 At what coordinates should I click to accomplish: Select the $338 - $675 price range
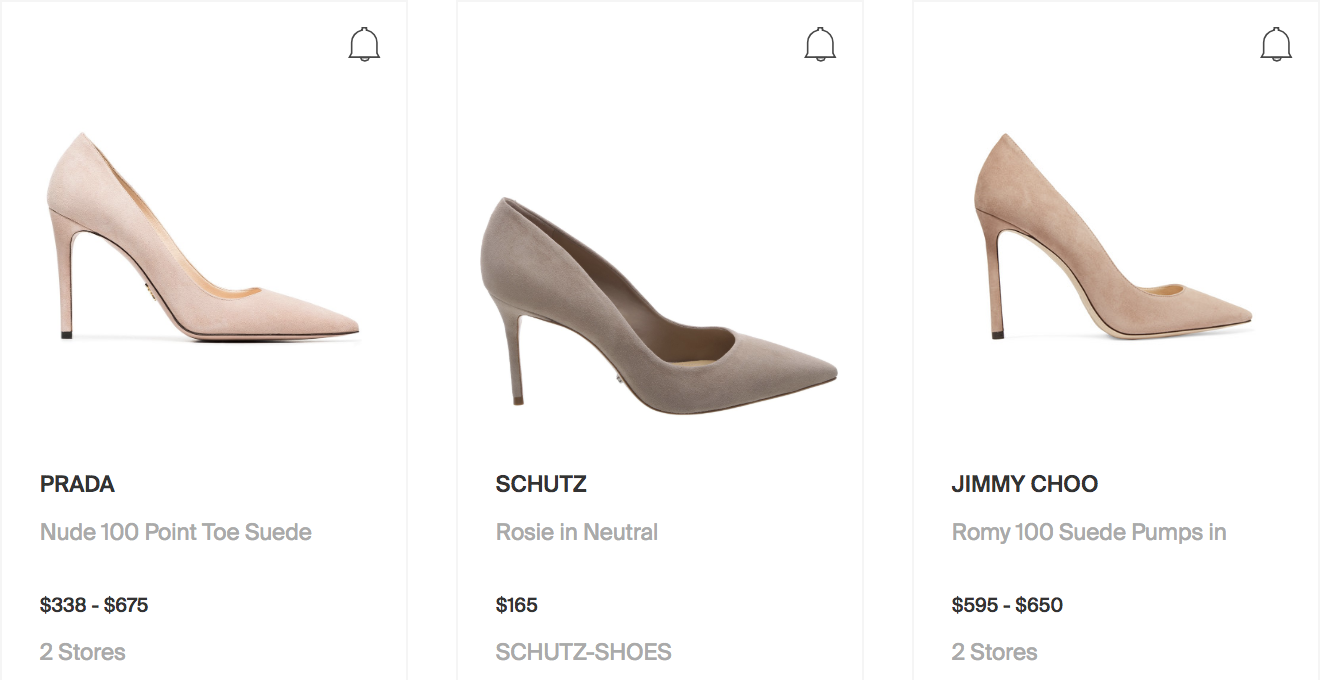click(x=94, y=605)
